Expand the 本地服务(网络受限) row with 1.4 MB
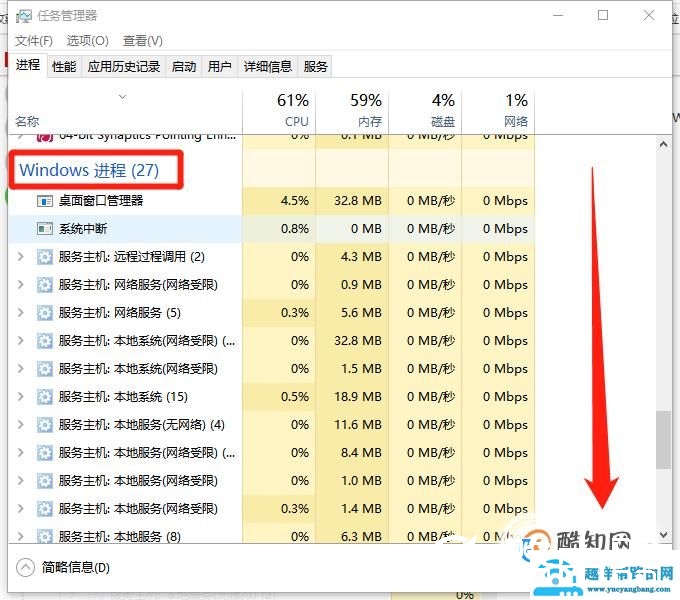 click(x=20, y=509)
